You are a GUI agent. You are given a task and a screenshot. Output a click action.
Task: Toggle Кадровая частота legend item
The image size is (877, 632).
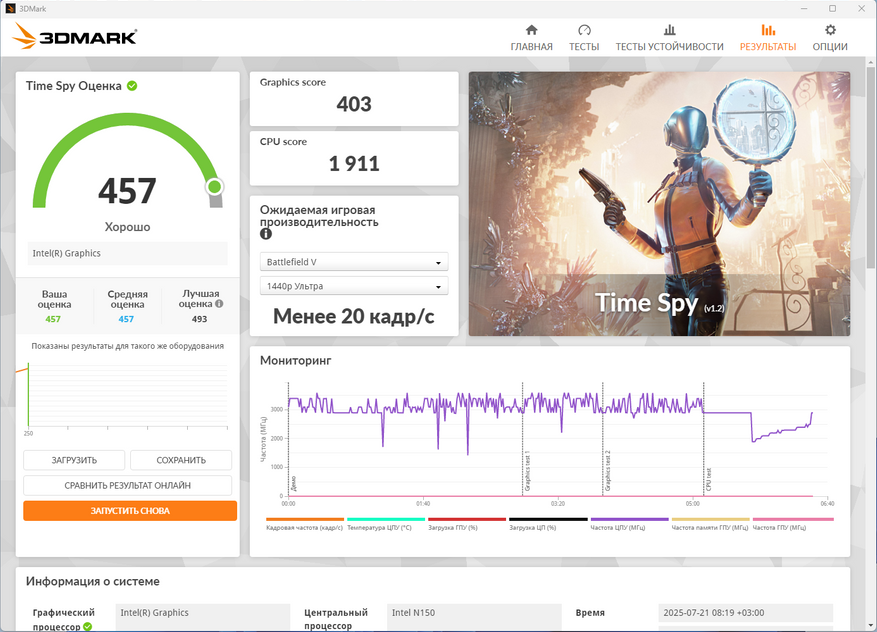[x=304, y=525]
